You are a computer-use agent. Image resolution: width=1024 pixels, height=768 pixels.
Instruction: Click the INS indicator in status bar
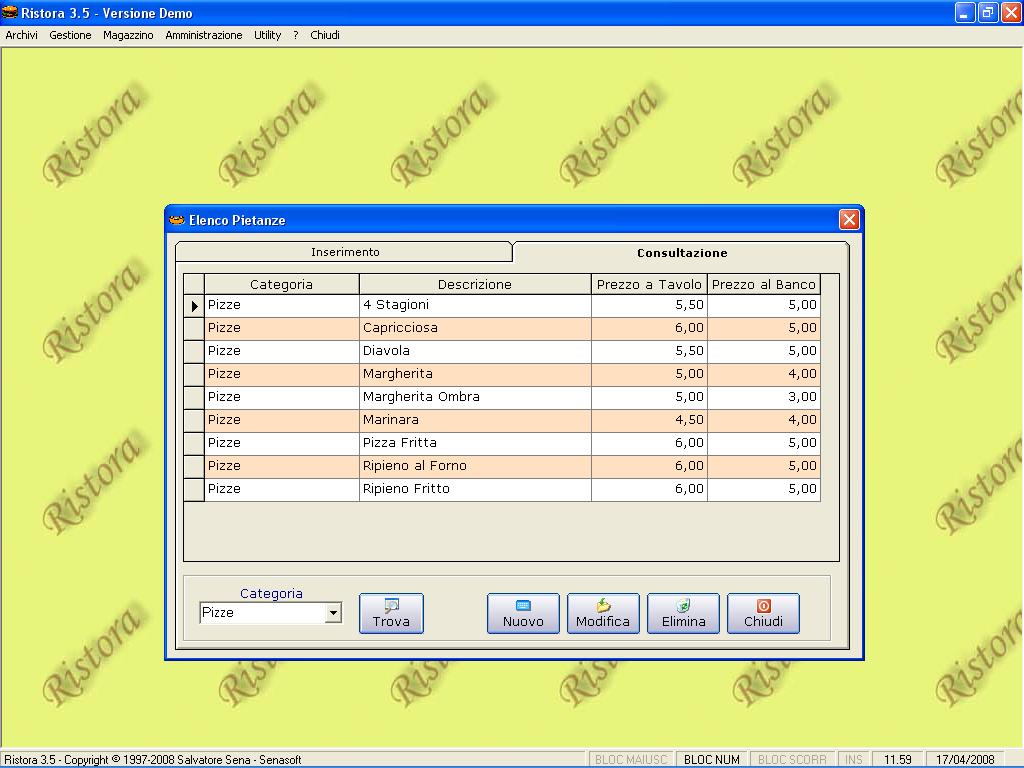[x=854, y=760]
